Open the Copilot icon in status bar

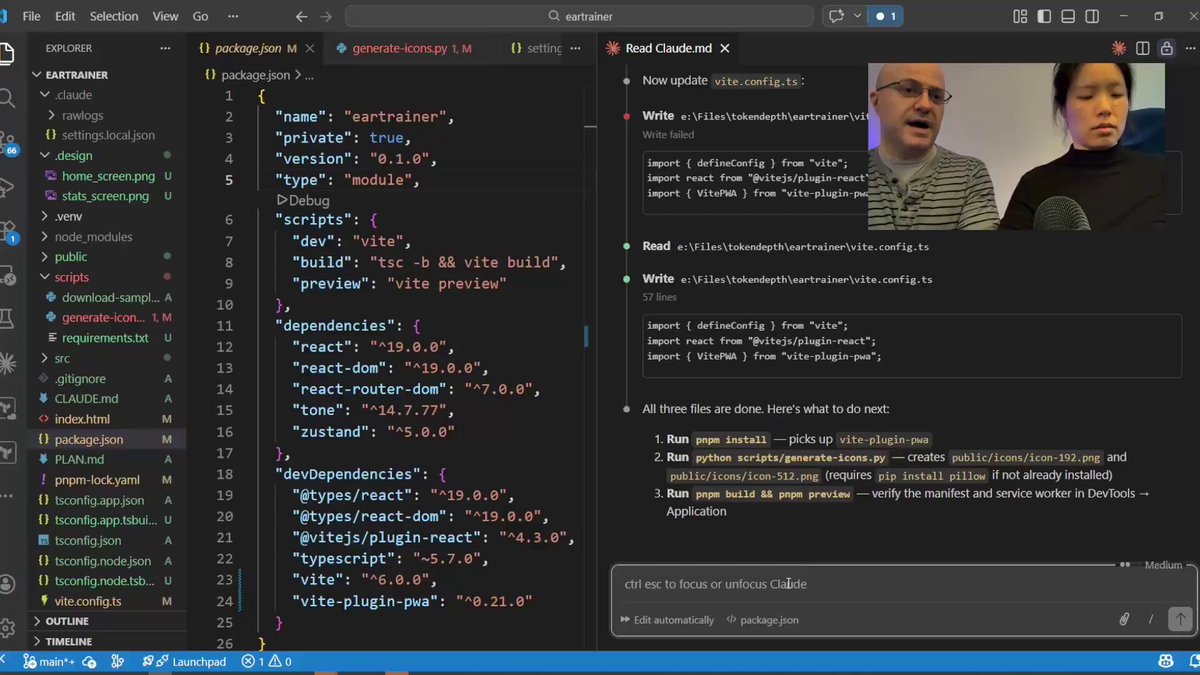click(1165, 661)
